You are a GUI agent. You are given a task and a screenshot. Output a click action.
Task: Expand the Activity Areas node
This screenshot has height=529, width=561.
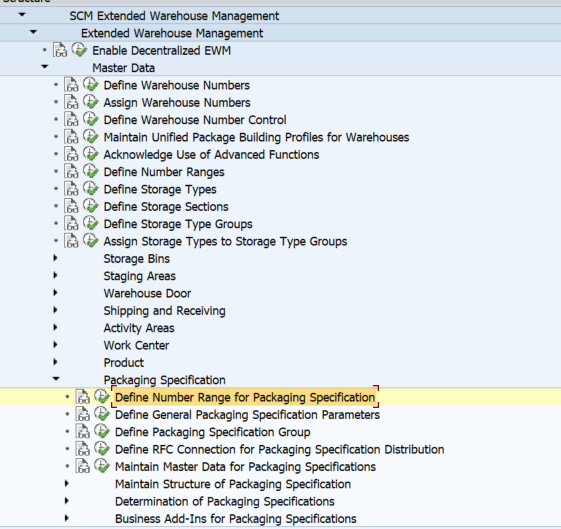(x=55, y=327)
